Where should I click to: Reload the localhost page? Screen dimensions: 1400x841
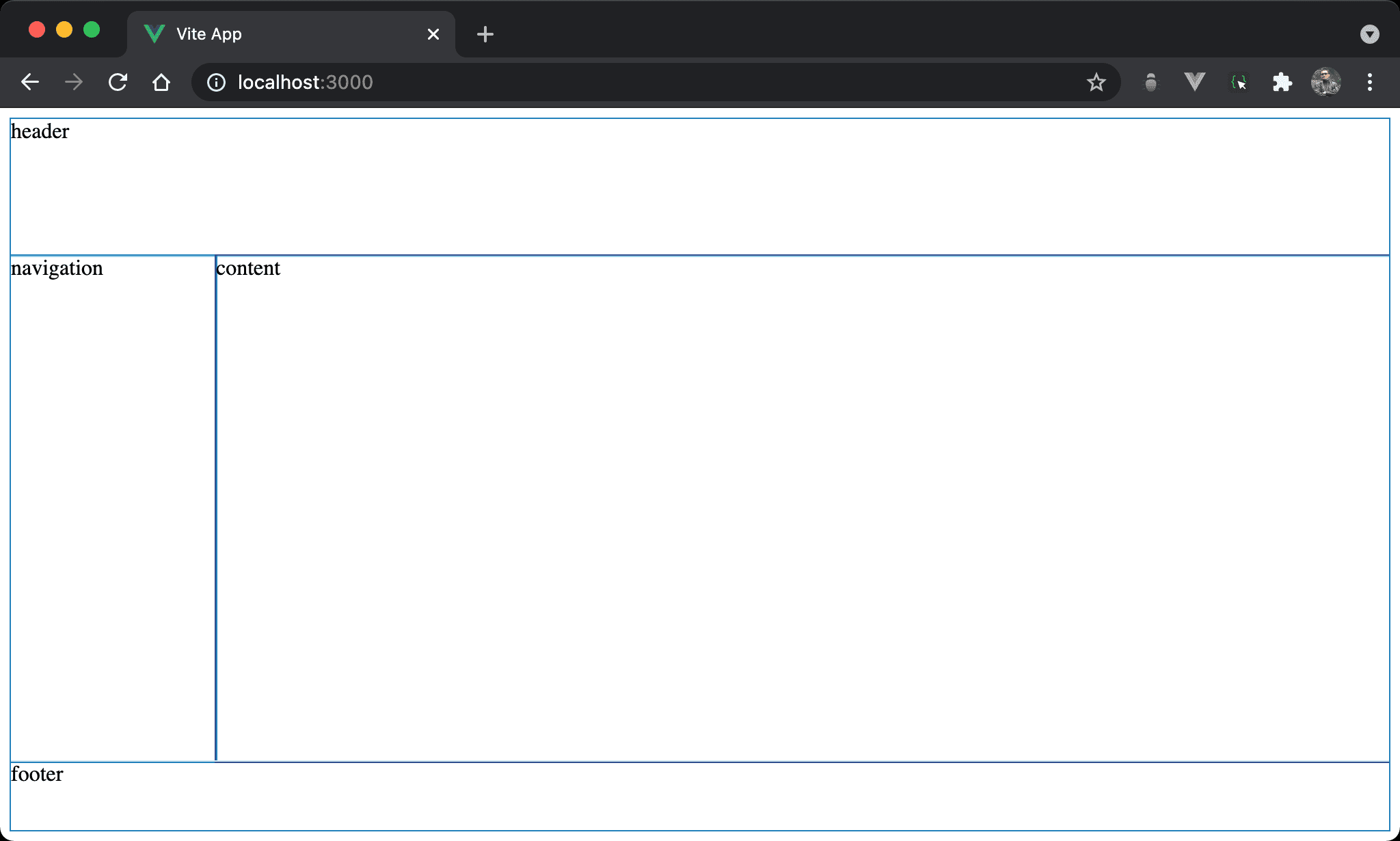click(x=118, y=82)
